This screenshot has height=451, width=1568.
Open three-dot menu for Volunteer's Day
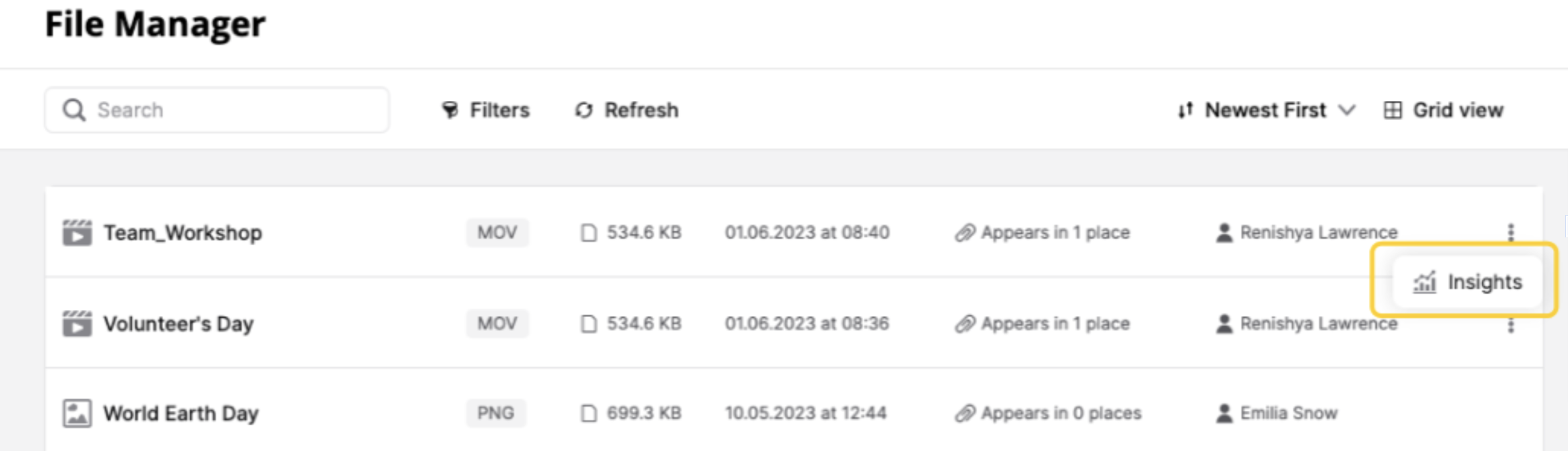[x=1511, y=326]
